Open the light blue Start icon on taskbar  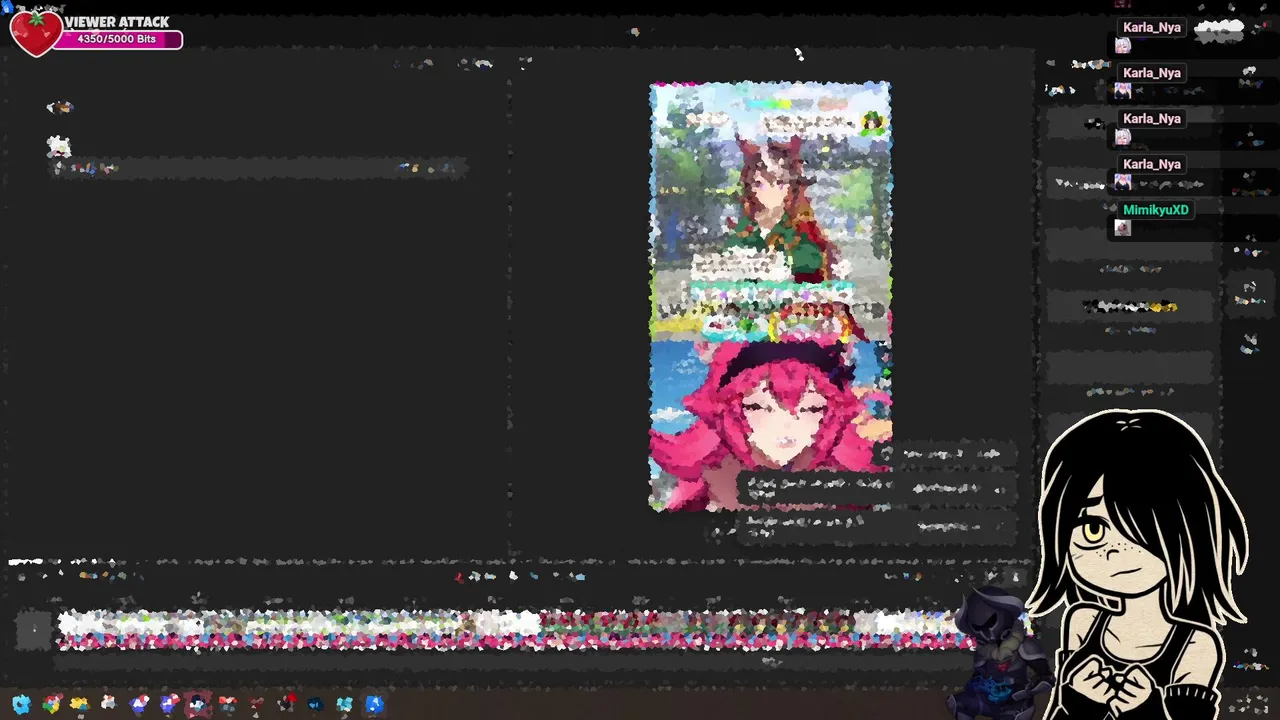(21, 704)
